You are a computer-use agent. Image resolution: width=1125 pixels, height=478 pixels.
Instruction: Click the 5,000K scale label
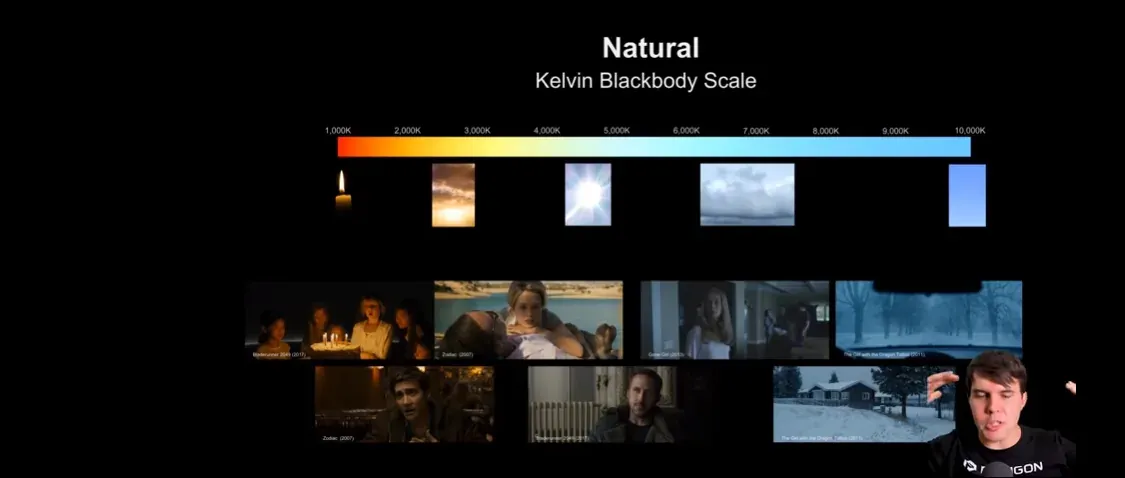[x=616, y=131]
